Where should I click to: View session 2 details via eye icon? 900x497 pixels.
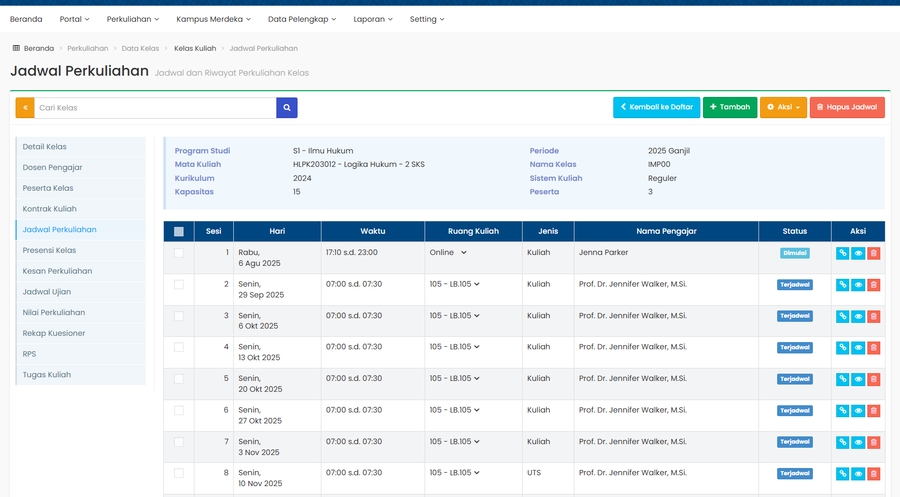858,285
